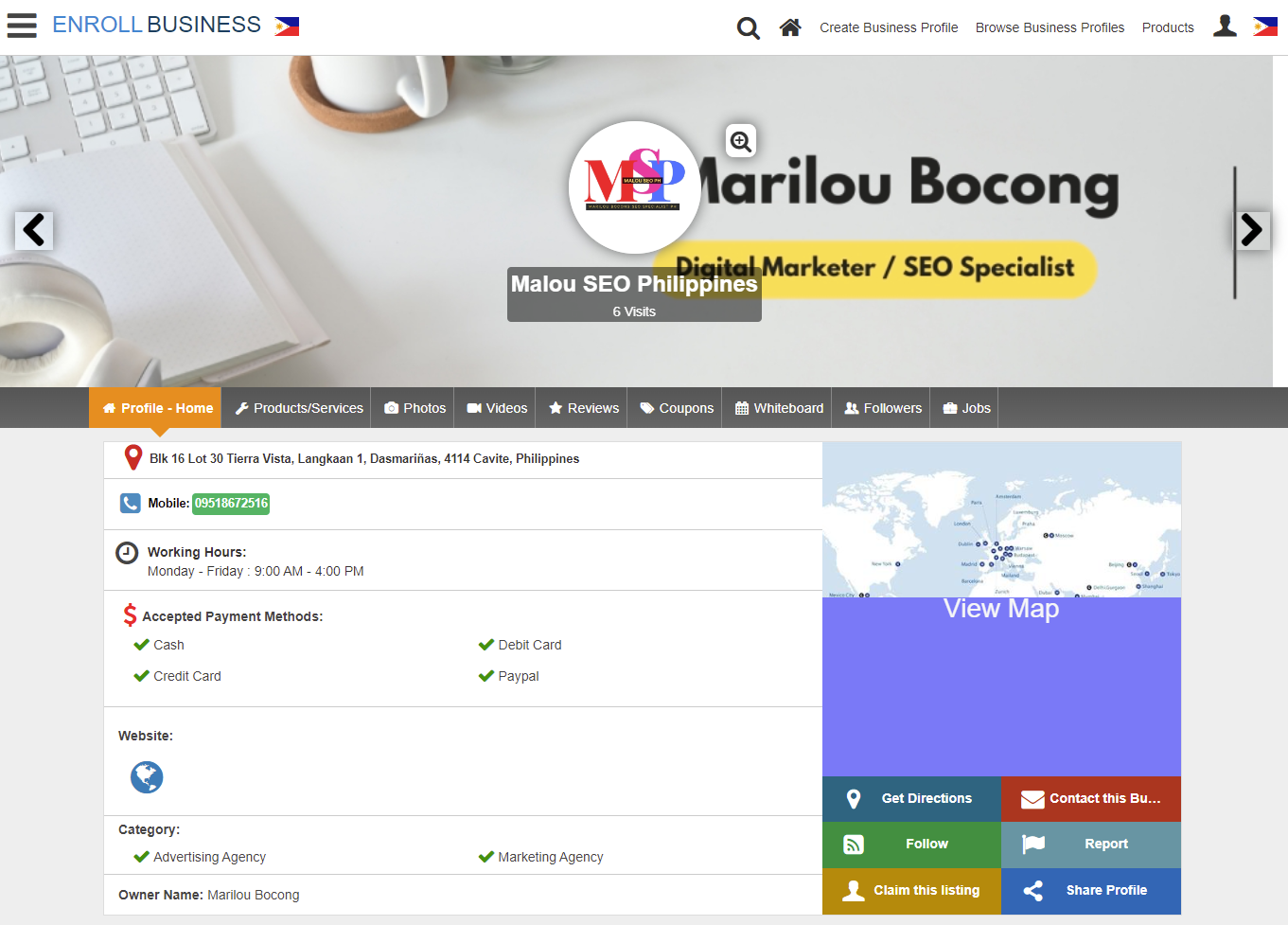
Task: Click the owner name Marilou Bocong
Action: (254, 895)
